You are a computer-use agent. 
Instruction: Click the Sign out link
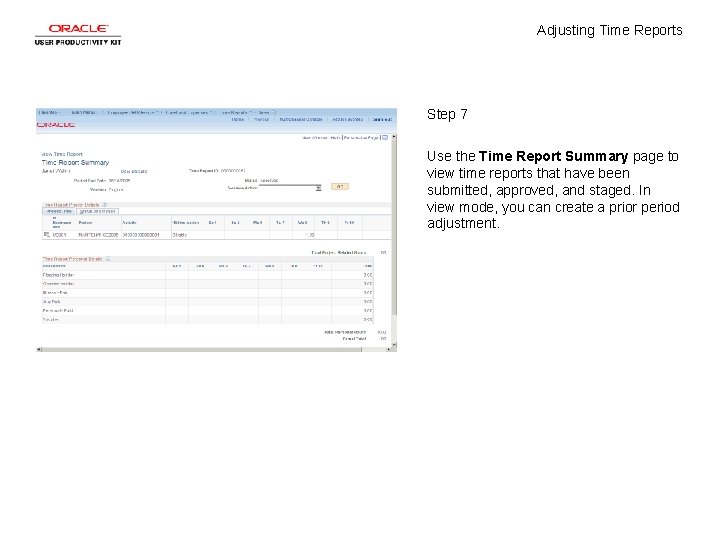[382, 119]
